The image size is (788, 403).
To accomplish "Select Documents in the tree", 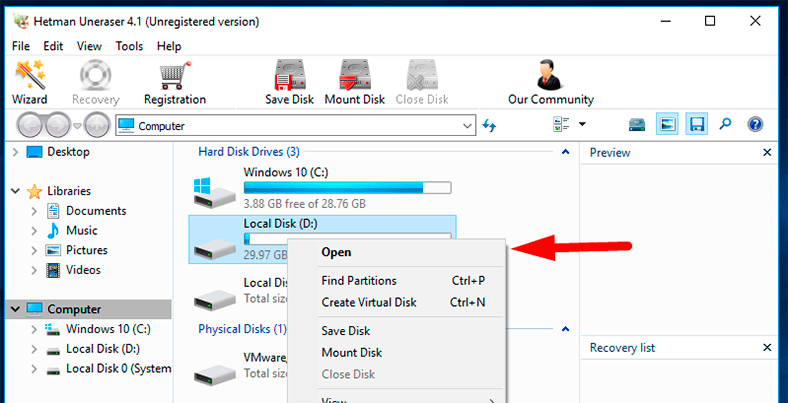I will click(x=96, y=211).
